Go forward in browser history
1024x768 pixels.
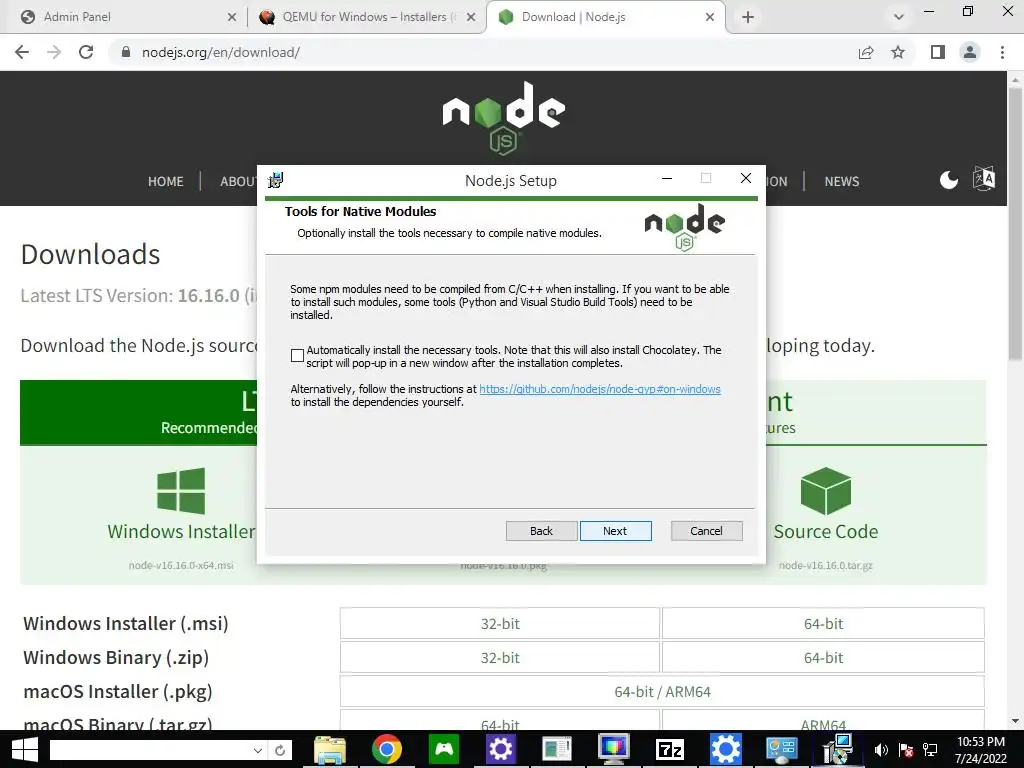[x=54, y=52]
